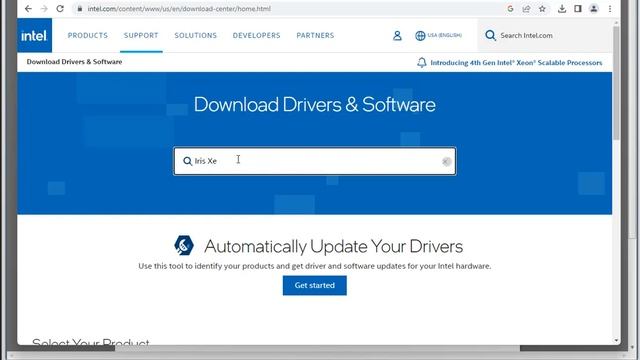Click the Get started button
The image size is (640, 360).
tap(315, 285)
